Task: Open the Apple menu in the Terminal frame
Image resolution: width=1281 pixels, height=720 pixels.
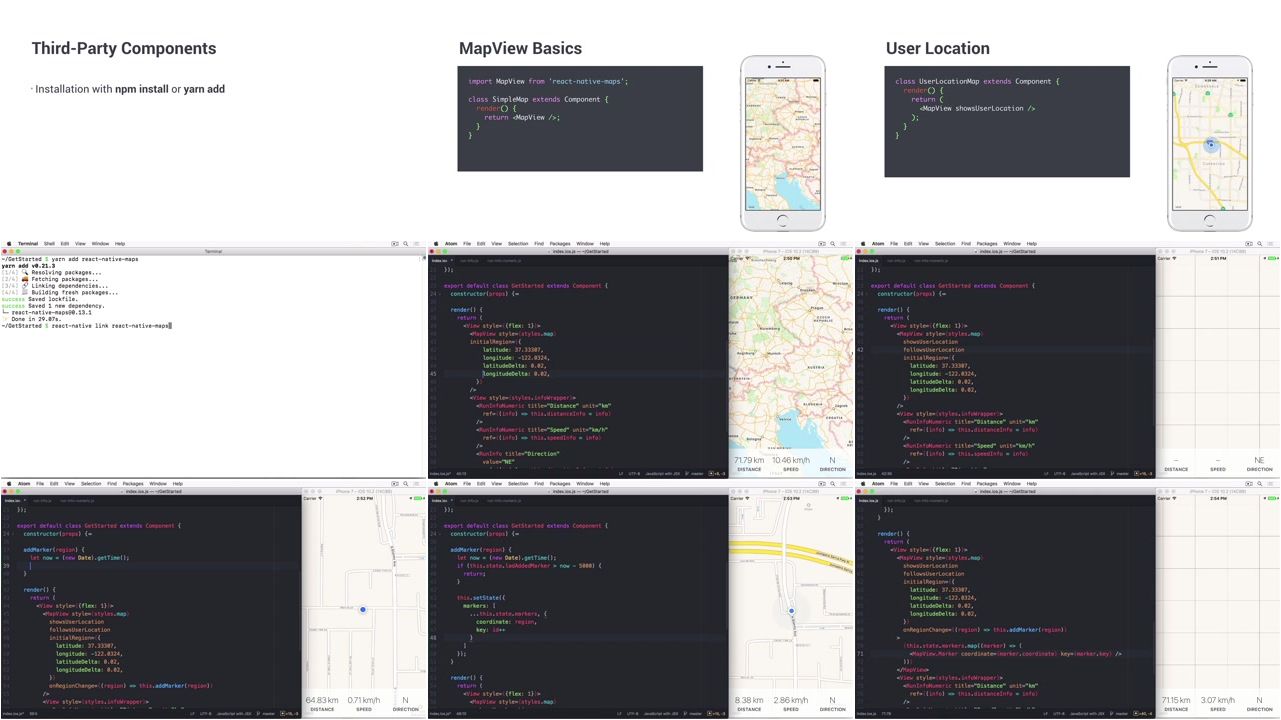Action: (8, 244)
